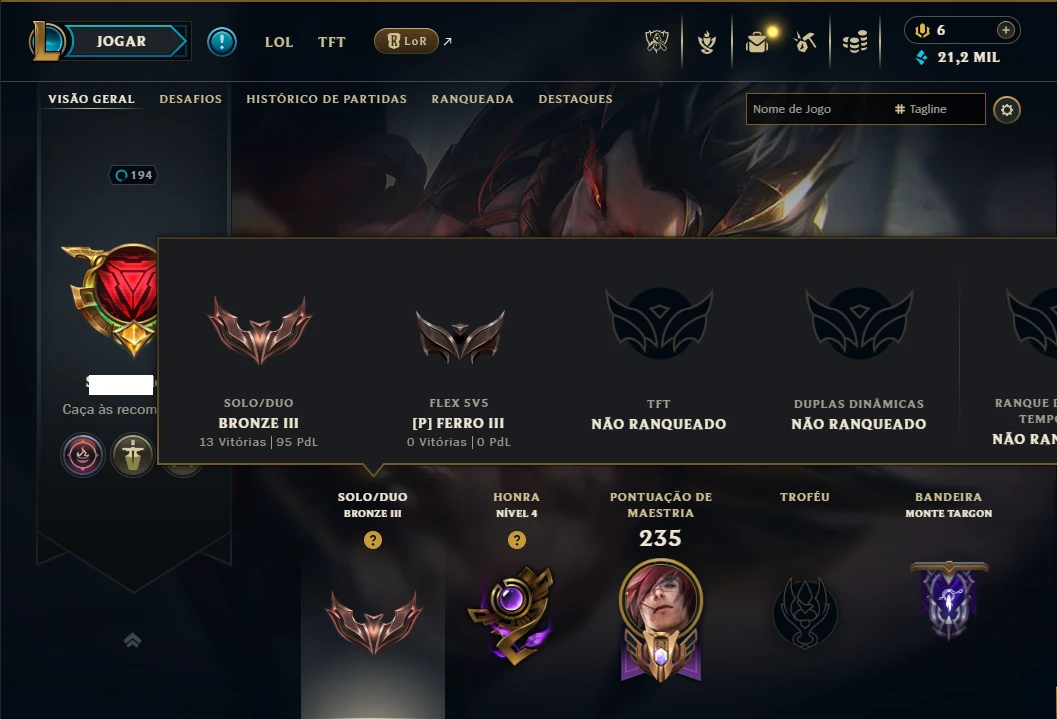This screenshot has width=1057, height=719.
Task: Click the plus icon to buy RP
Action: pyautogui.click(x=1005, y=30)
